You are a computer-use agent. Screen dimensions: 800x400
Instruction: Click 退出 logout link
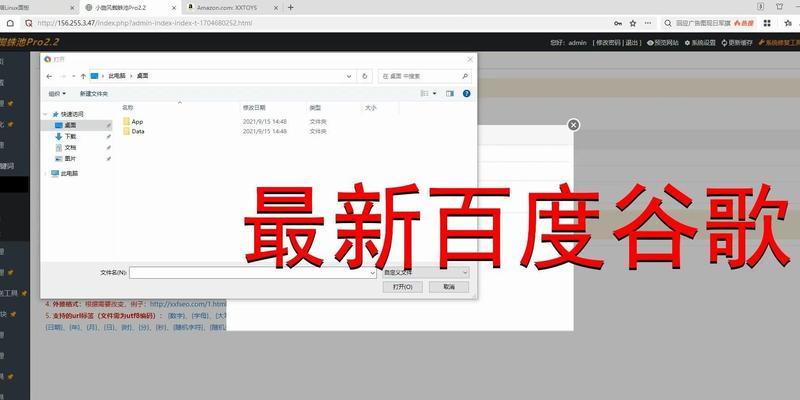point(632,43)
